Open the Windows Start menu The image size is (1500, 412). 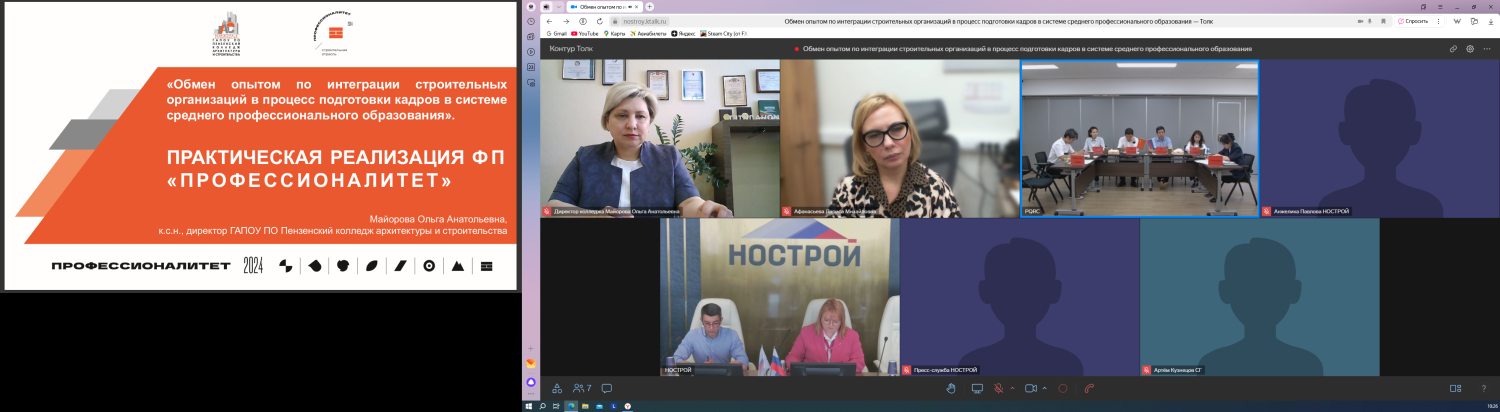point(529,406)
